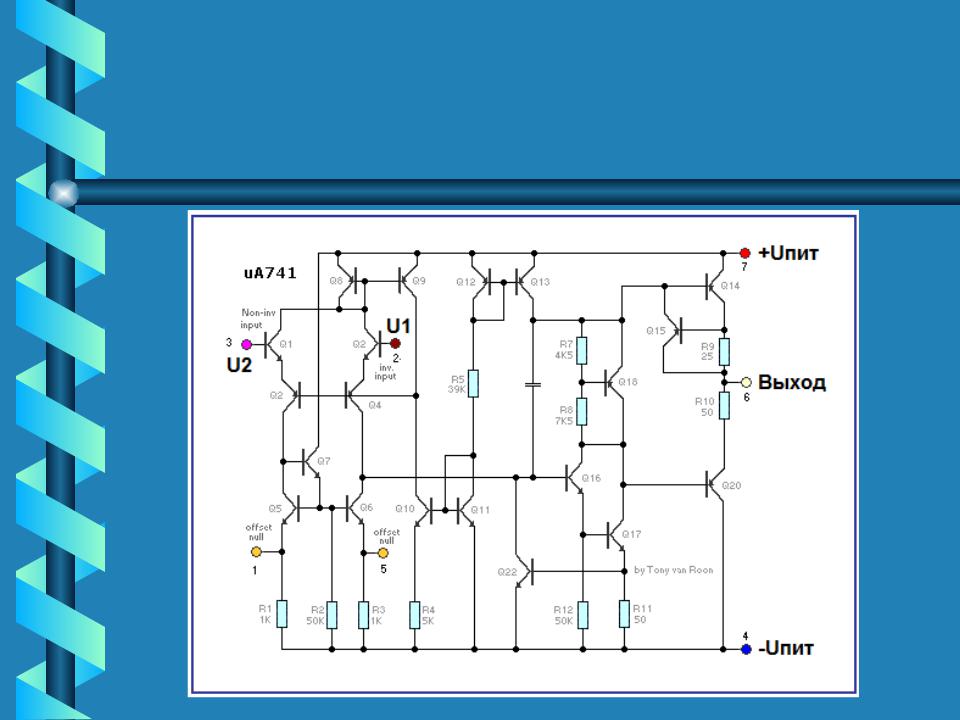Click the capacitor symbol below Q13
The width and height of the screenshot is (960, 720).
(x=533, y=385)
